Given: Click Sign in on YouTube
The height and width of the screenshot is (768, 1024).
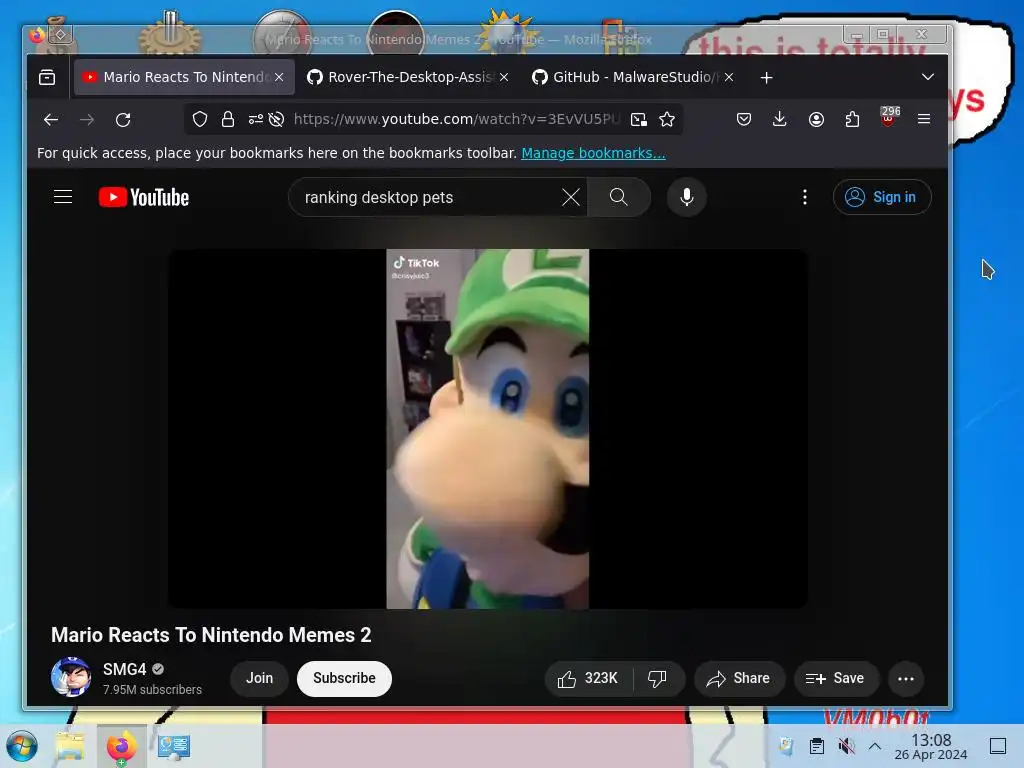Looking at the screenshot, I should pyautogui.click(x=882, y=197).
